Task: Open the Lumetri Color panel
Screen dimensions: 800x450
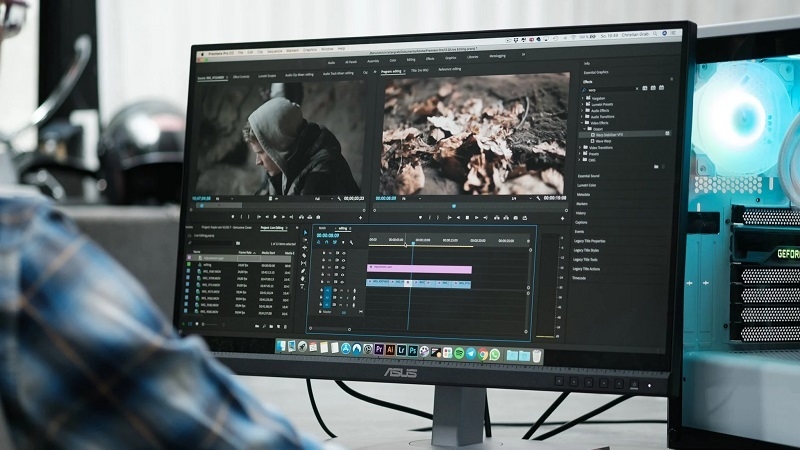Action: (587, 185)
